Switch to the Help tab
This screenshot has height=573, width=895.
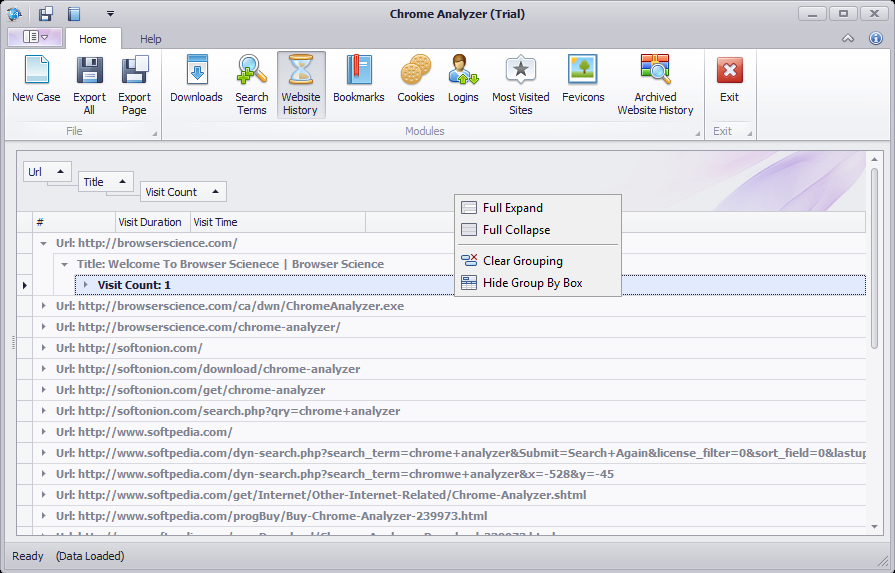151,39
